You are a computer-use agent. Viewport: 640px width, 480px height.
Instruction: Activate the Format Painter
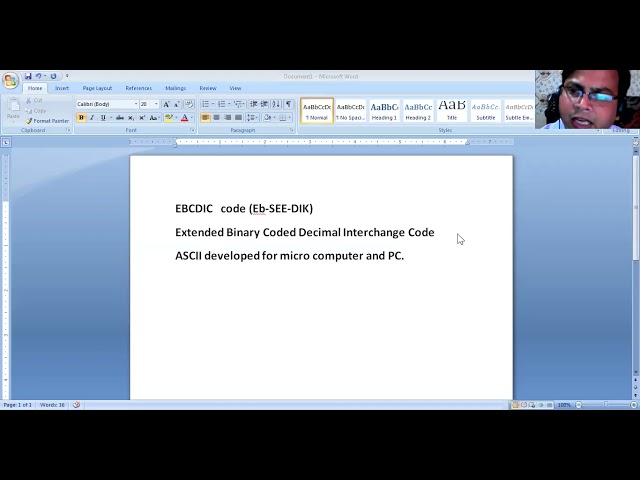tap(47, 121)
